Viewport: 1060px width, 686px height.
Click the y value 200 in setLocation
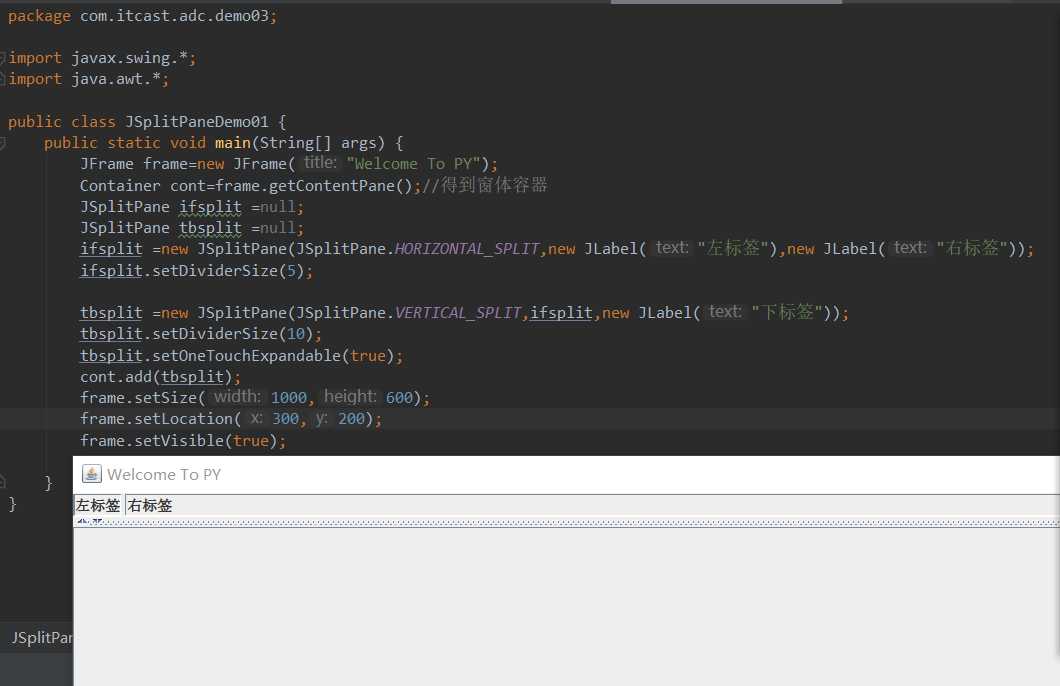click(352, 419)
